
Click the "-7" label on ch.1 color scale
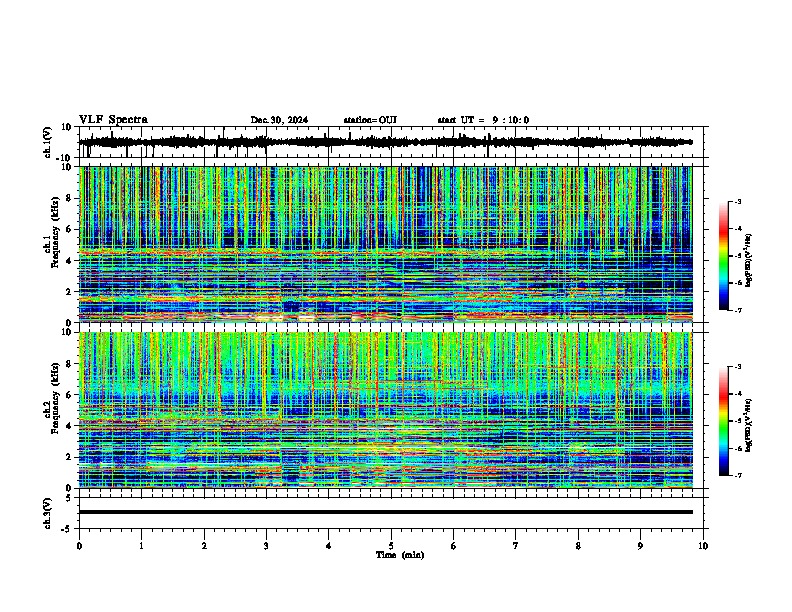pyautogui.click(x=738, y=310)
